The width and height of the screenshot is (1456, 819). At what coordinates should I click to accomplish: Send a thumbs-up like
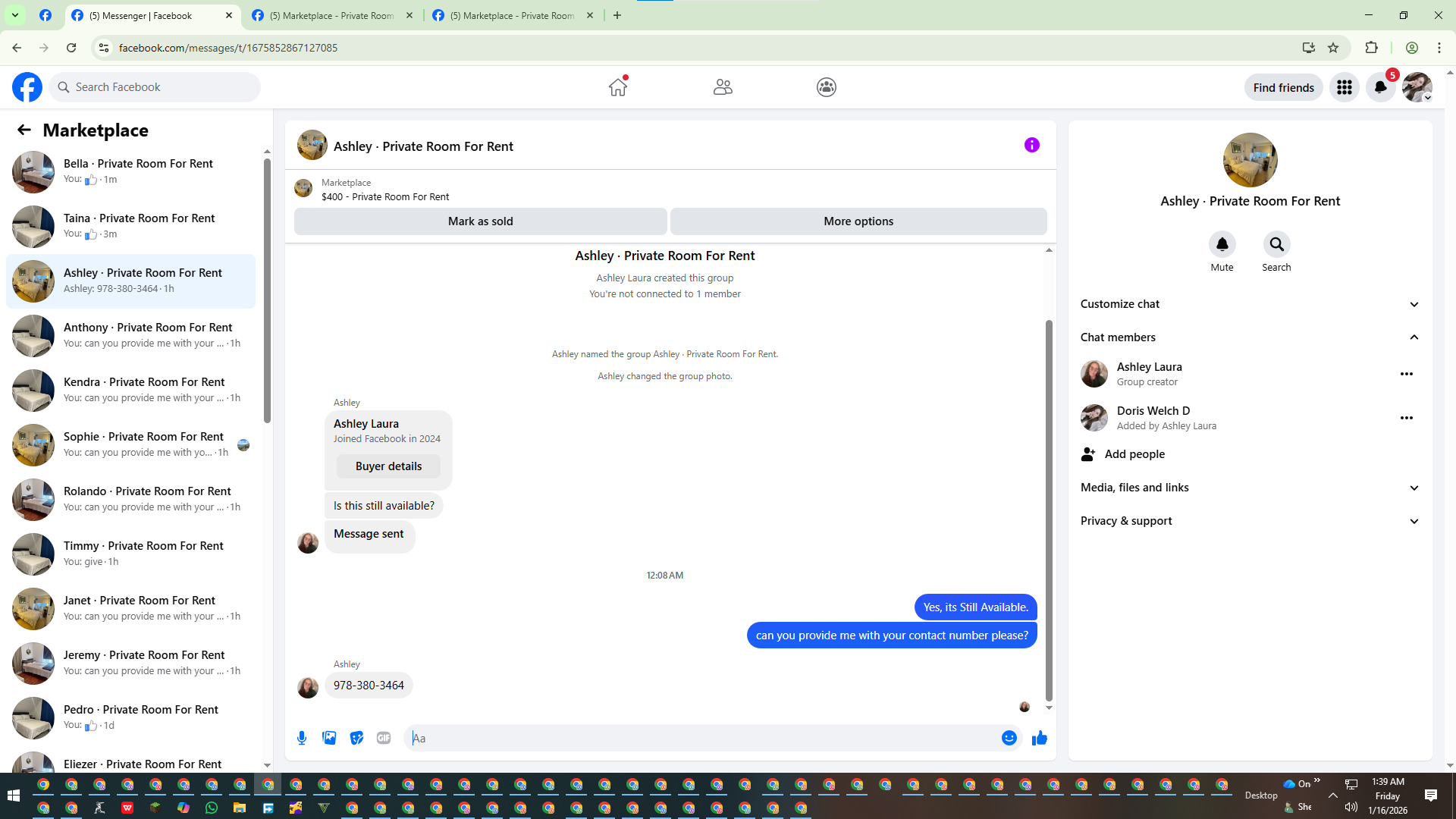(1039, 738)
